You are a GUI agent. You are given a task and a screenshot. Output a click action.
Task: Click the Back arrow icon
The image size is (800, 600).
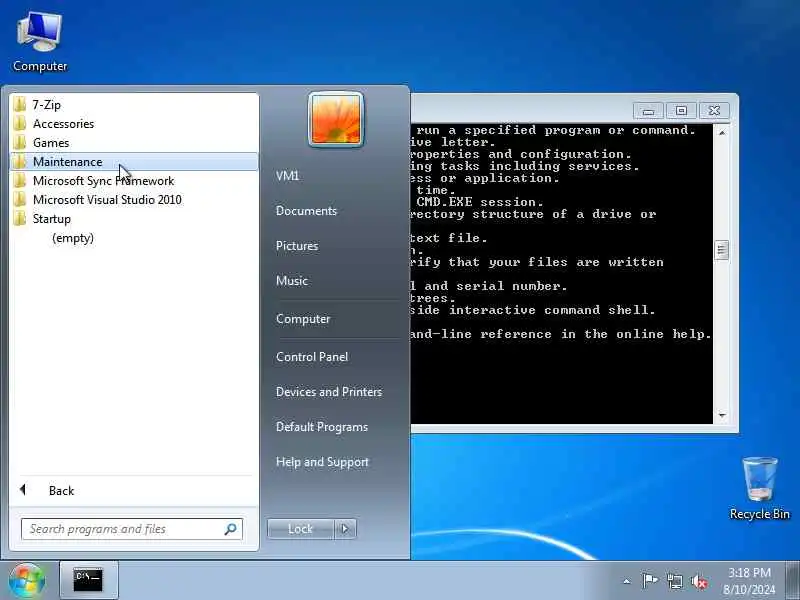(x=23, y=490)
